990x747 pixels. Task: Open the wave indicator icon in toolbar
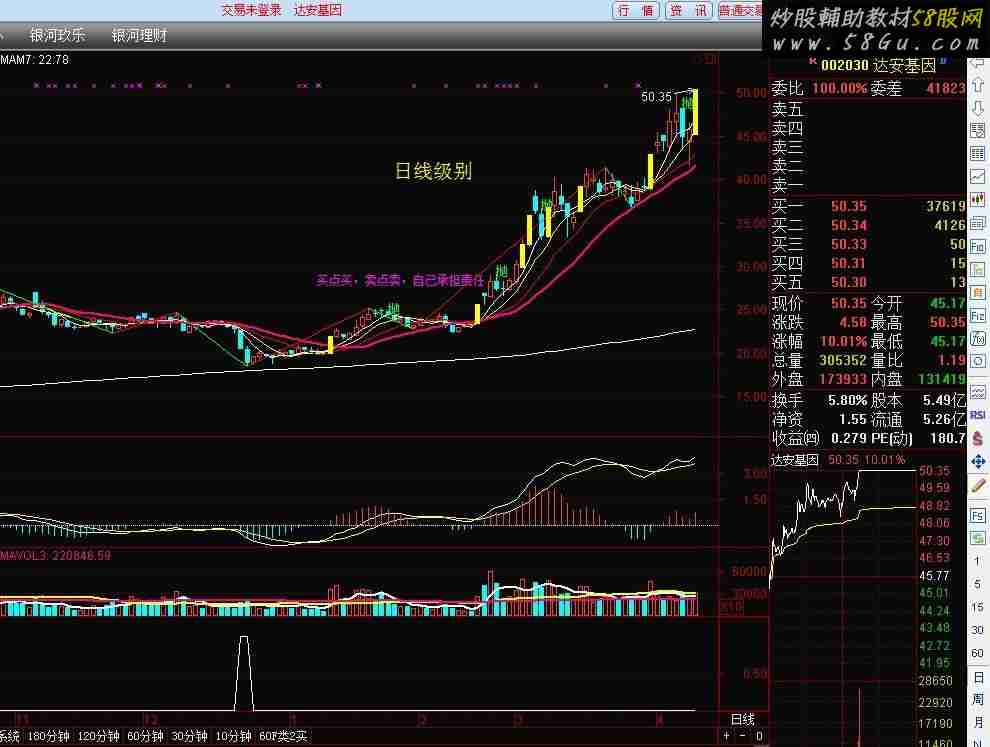[x=977, y=392]
